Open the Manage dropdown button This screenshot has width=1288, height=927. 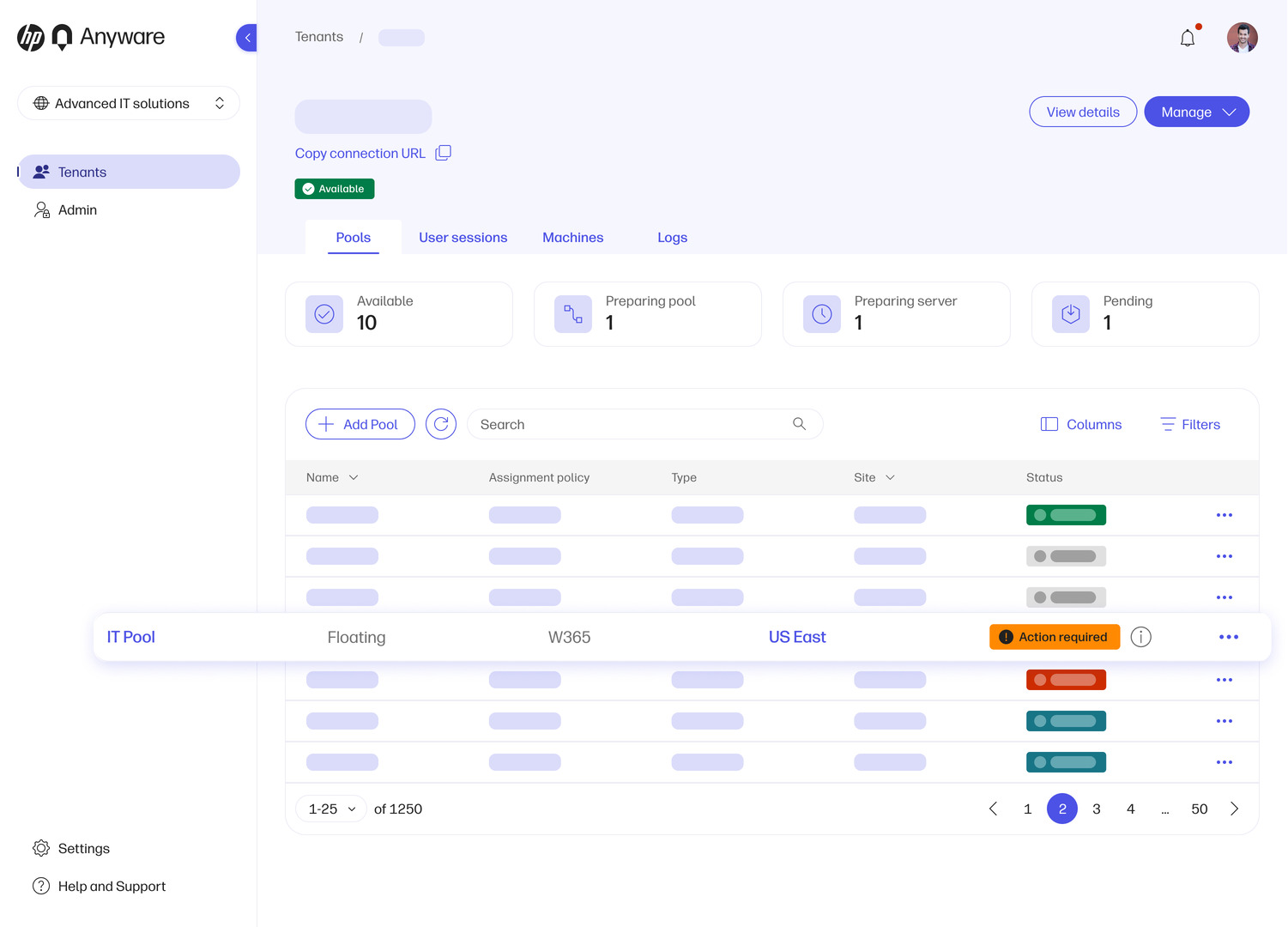1196,112
